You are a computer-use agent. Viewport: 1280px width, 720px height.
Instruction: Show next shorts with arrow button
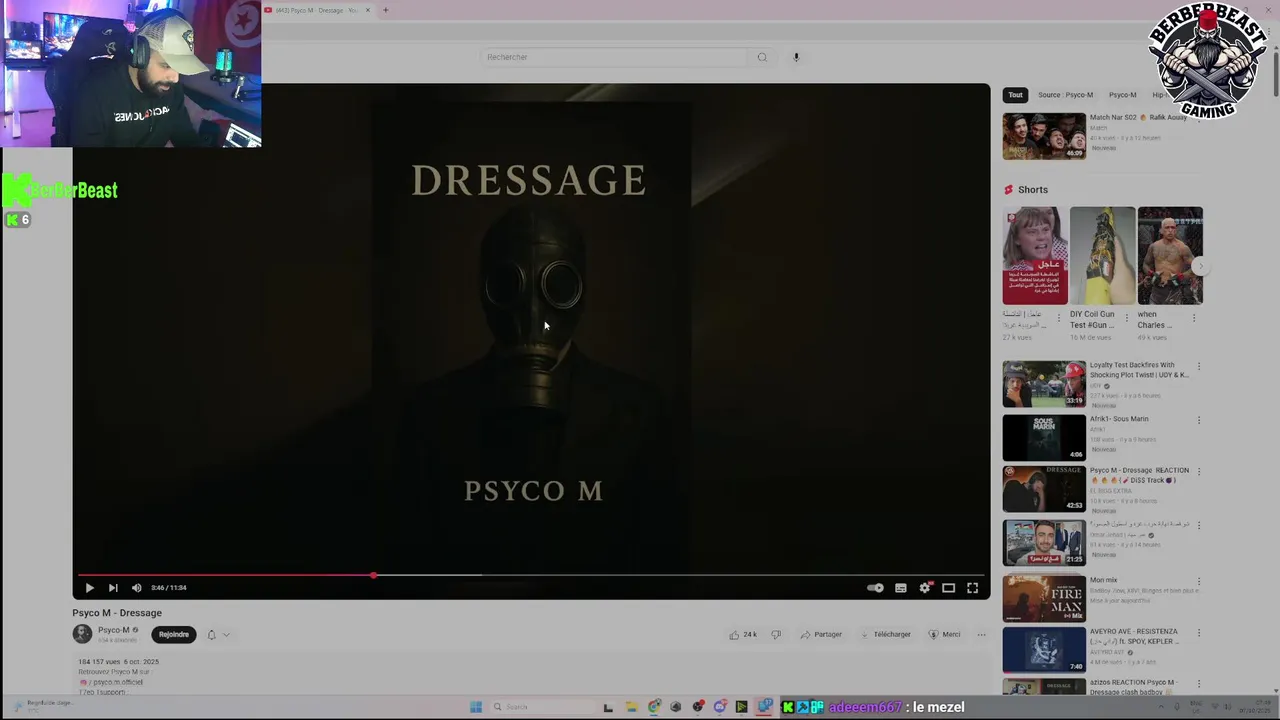click(1200, 266)
